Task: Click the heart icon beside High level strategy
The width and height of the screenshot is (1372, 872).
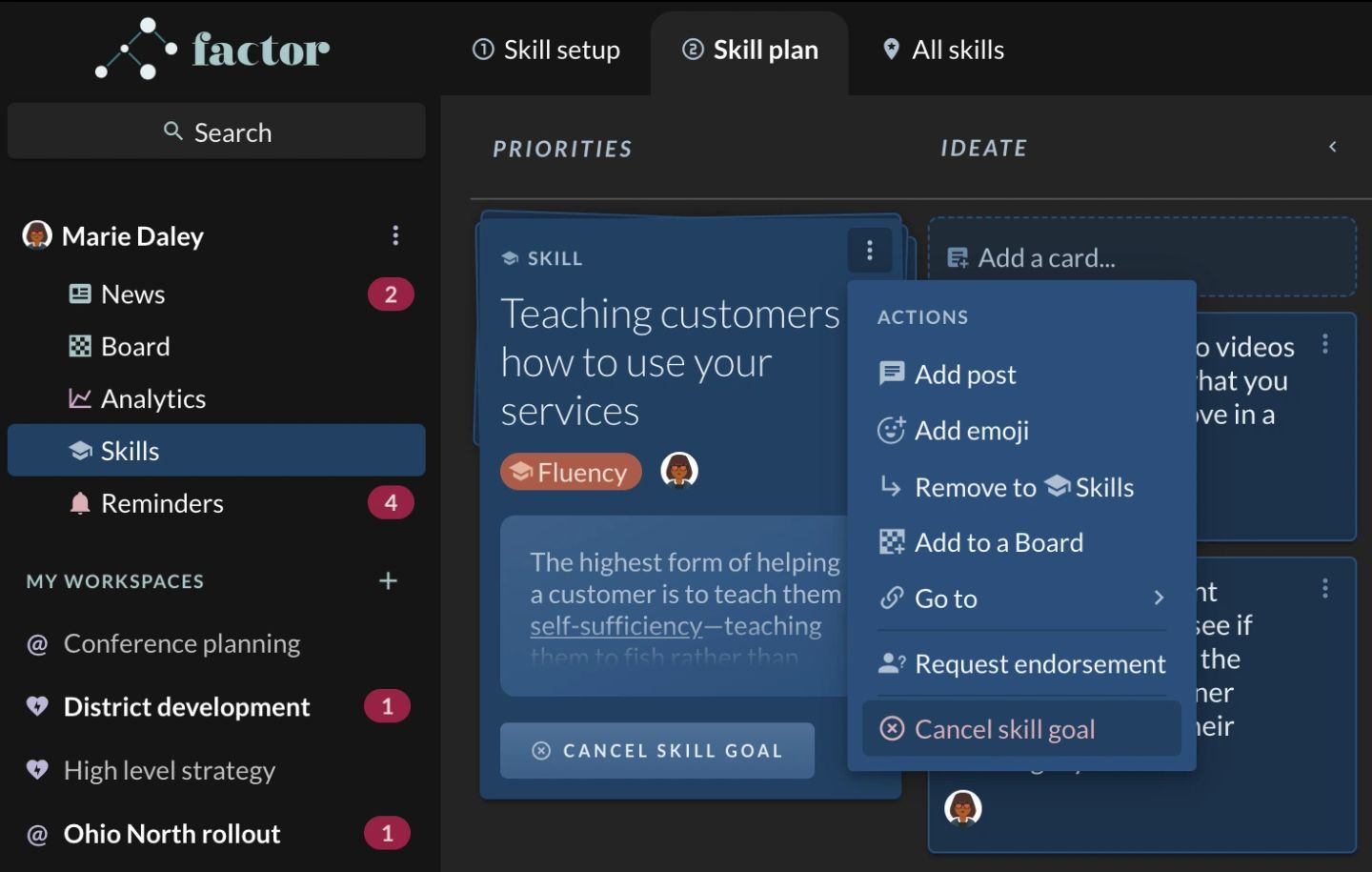Action: tap(37, 769)
